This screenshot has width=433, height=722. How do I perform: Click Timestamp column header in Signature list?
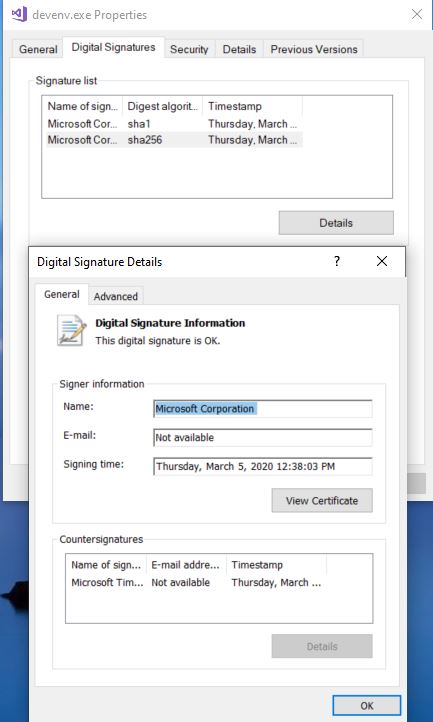coord(252,106)
